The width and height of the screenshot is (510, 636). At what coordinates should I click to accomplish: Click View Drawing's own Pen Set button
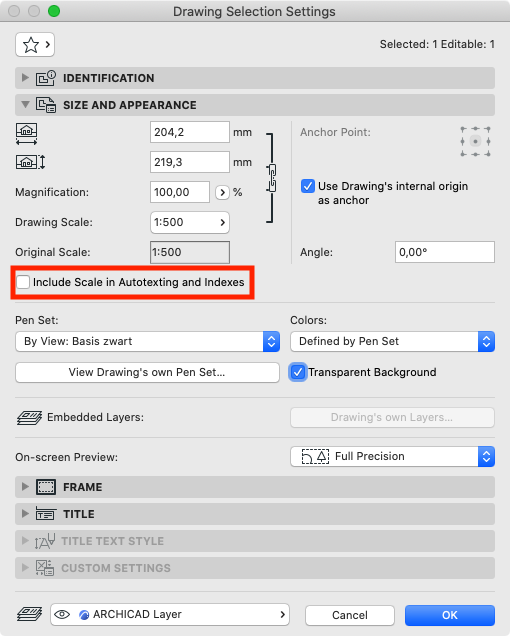point(147,372)
